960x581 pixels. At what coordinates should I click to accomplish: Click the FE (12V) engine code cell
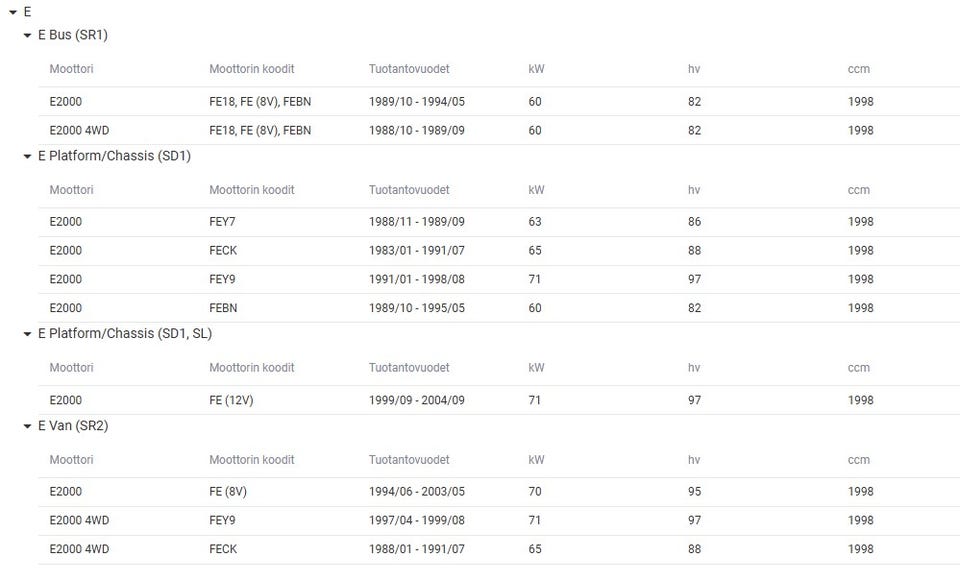[x=234, y=400]
